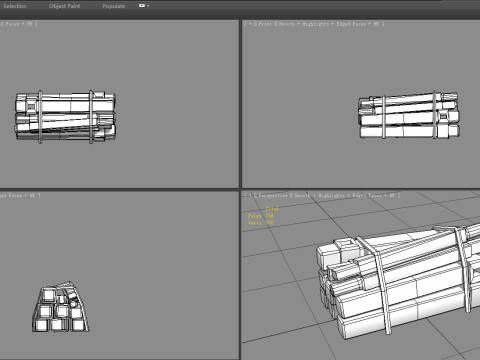480x360 pixels.
Task: Open Perspective viewport Smooth + Highlights shading menu
Action: 320,195
